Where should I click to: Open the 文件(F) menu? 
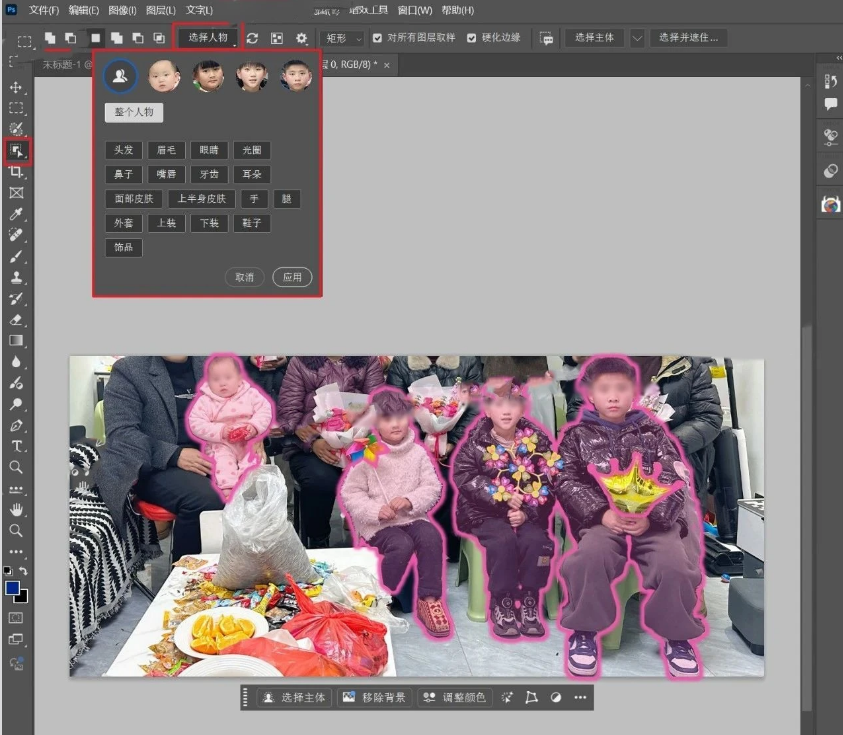tap(44, 10)
